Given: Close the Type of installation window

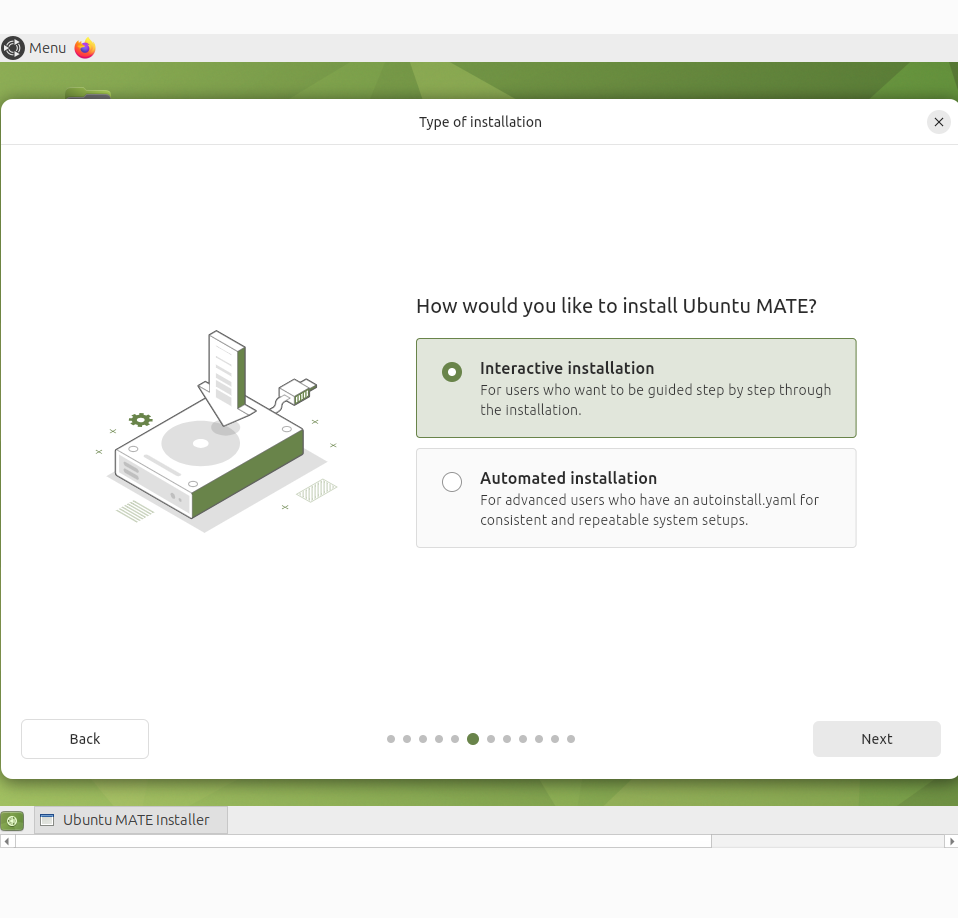Looking at the screenshot, I should [938, 122].
